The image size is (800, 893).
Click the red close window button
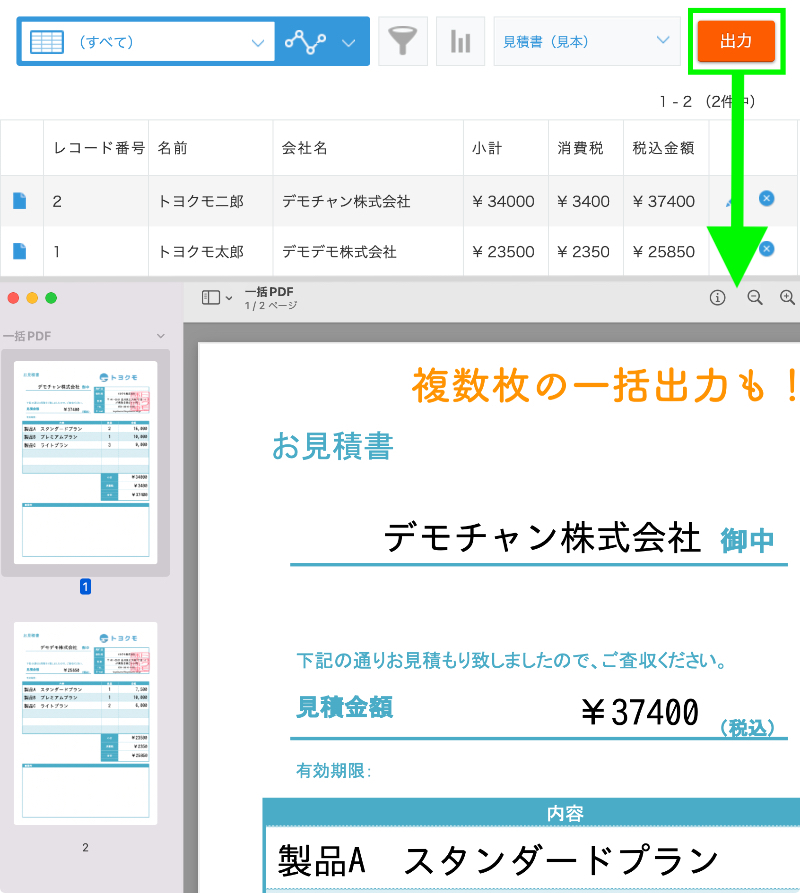coord(13,298)
